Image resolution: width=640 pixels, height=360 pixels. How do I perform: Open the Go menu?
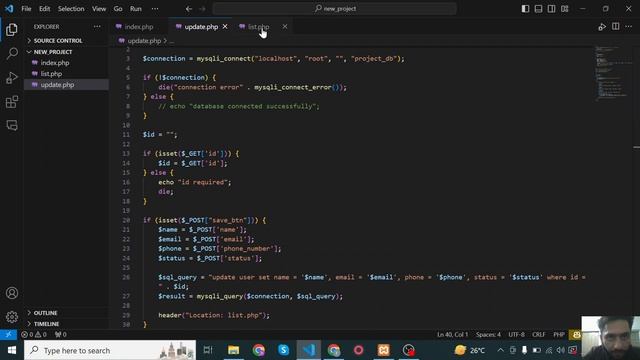point(118,9)
